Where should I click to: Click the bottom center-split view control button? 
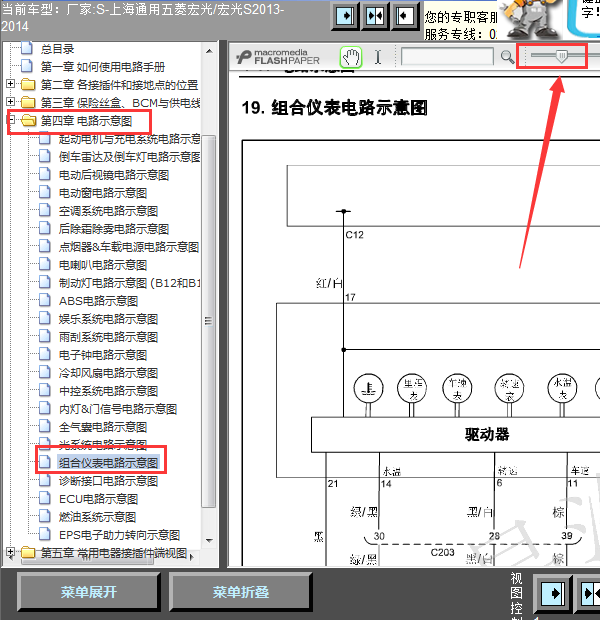click(589, 593)
